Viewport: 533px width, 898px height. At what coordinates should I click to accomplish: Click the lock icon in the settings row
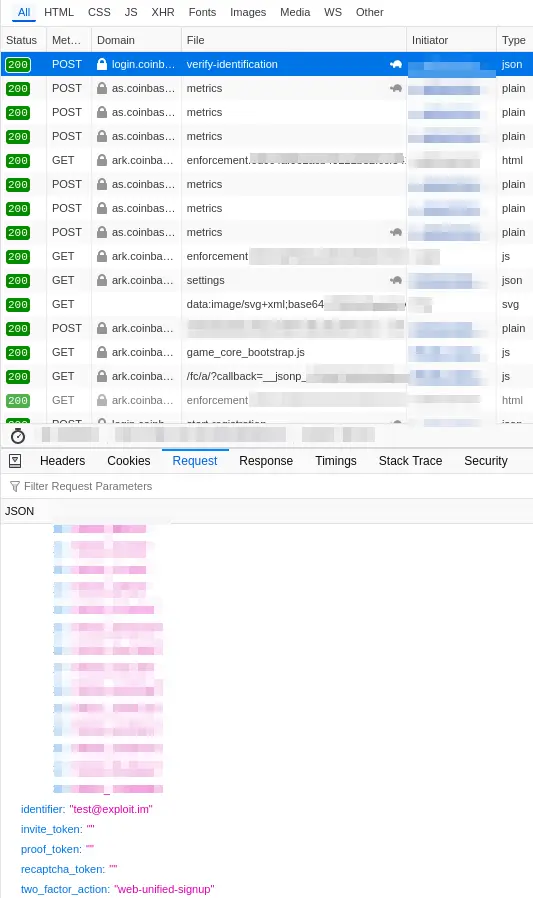(102, 280)
